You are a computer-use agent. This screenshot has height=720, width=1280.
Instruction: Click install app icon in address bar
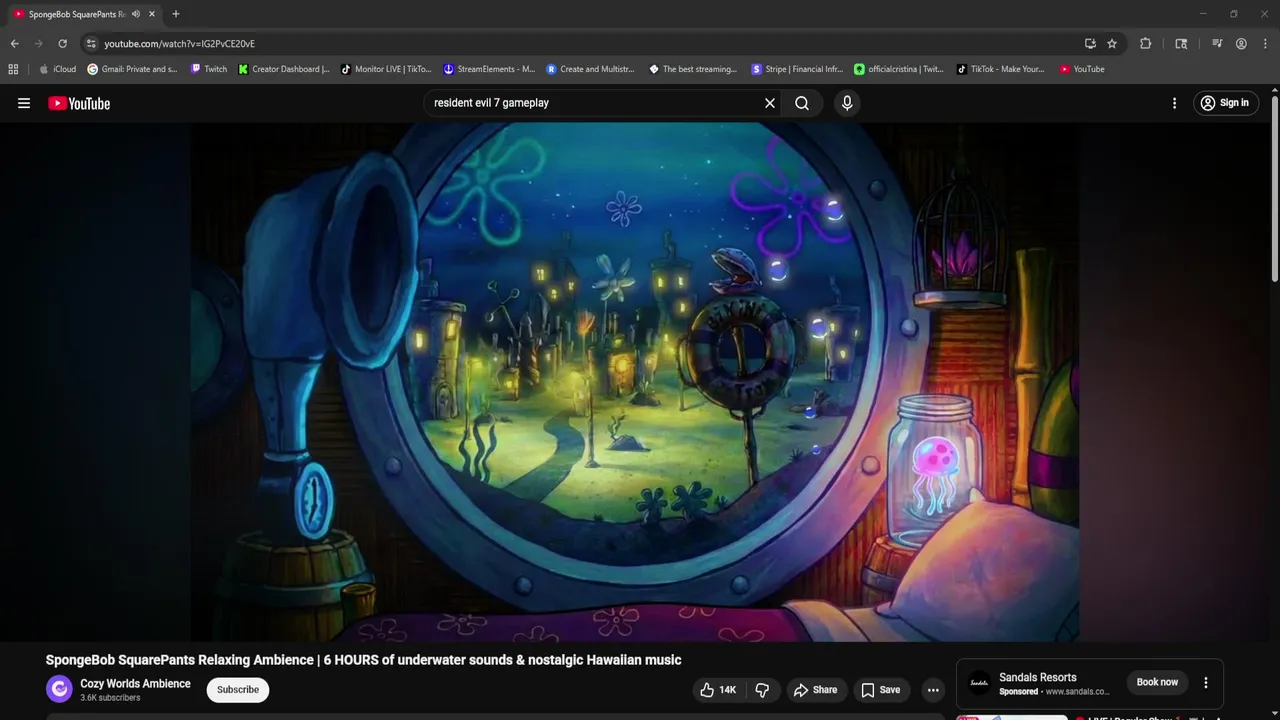pyautogui.click(x=1090, y=44)
